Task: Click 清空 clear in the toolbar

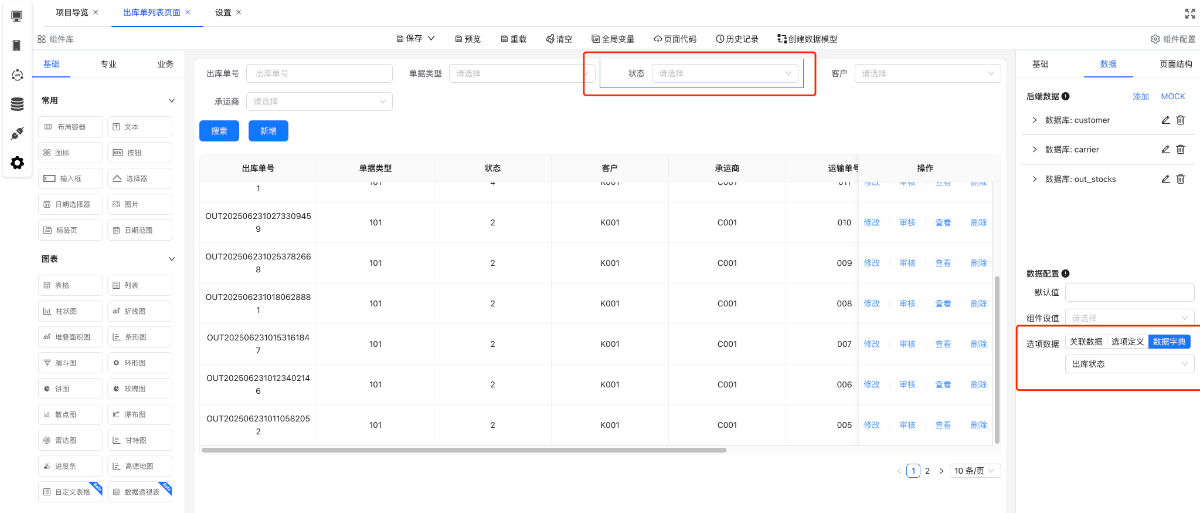Action: pyautogui.click(x=559, y=39)
